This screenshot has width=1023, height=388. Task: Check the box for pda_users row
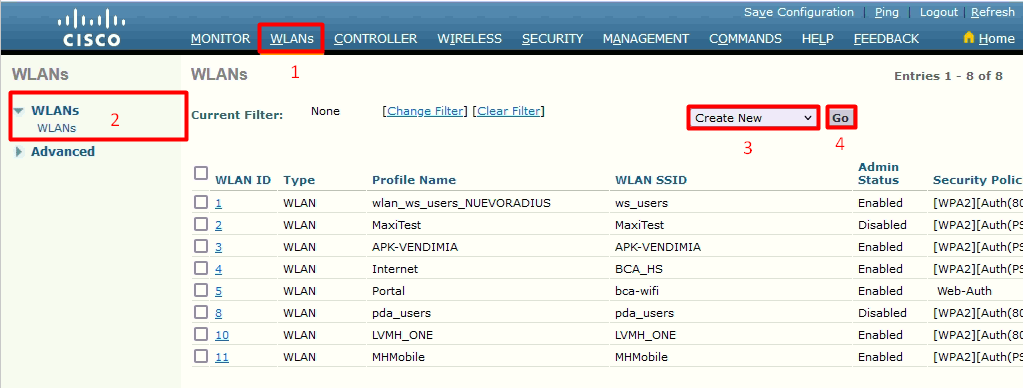click(201, 312)
